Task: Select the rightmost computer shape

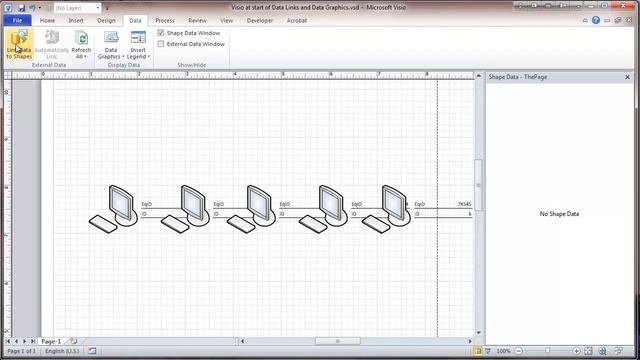Action: [x=386, y=209]
